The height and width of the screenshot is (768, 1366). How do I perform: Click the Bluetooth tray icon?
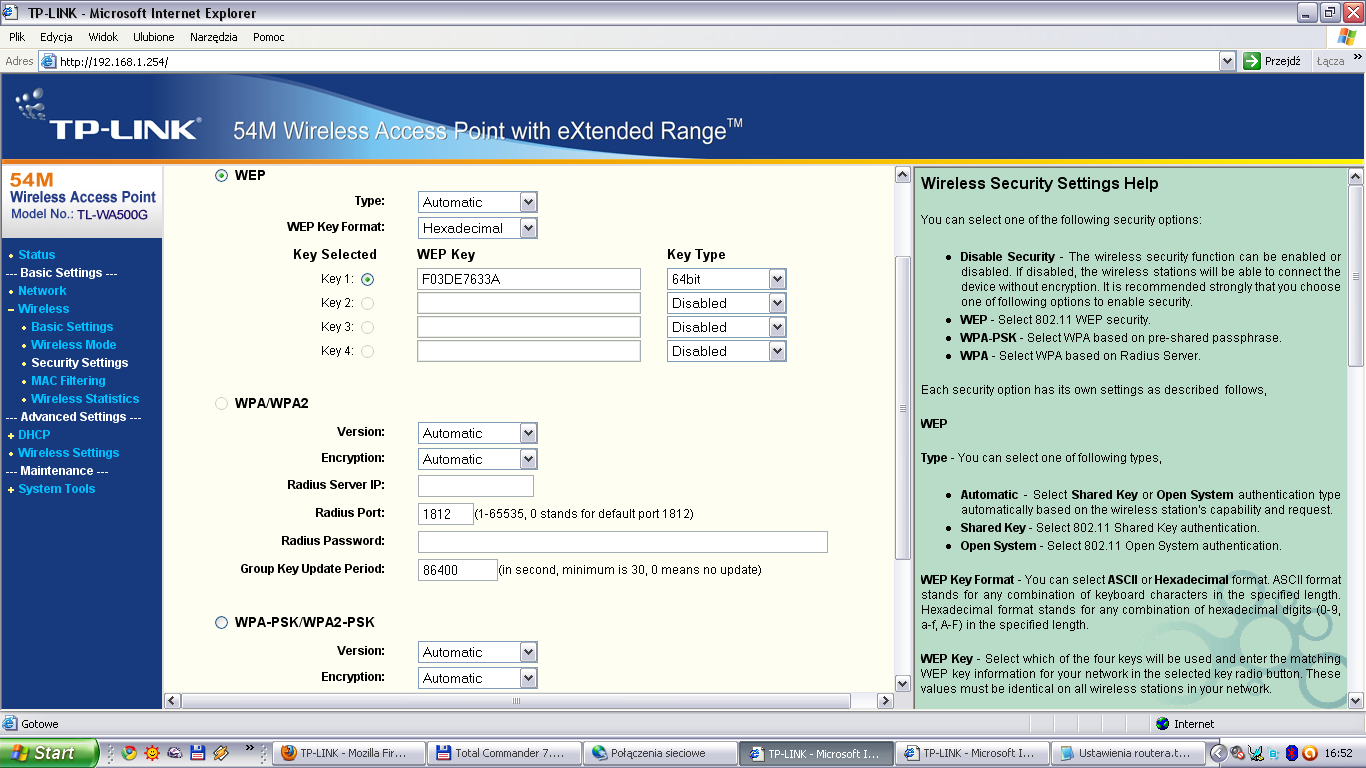pos(1291,753)
